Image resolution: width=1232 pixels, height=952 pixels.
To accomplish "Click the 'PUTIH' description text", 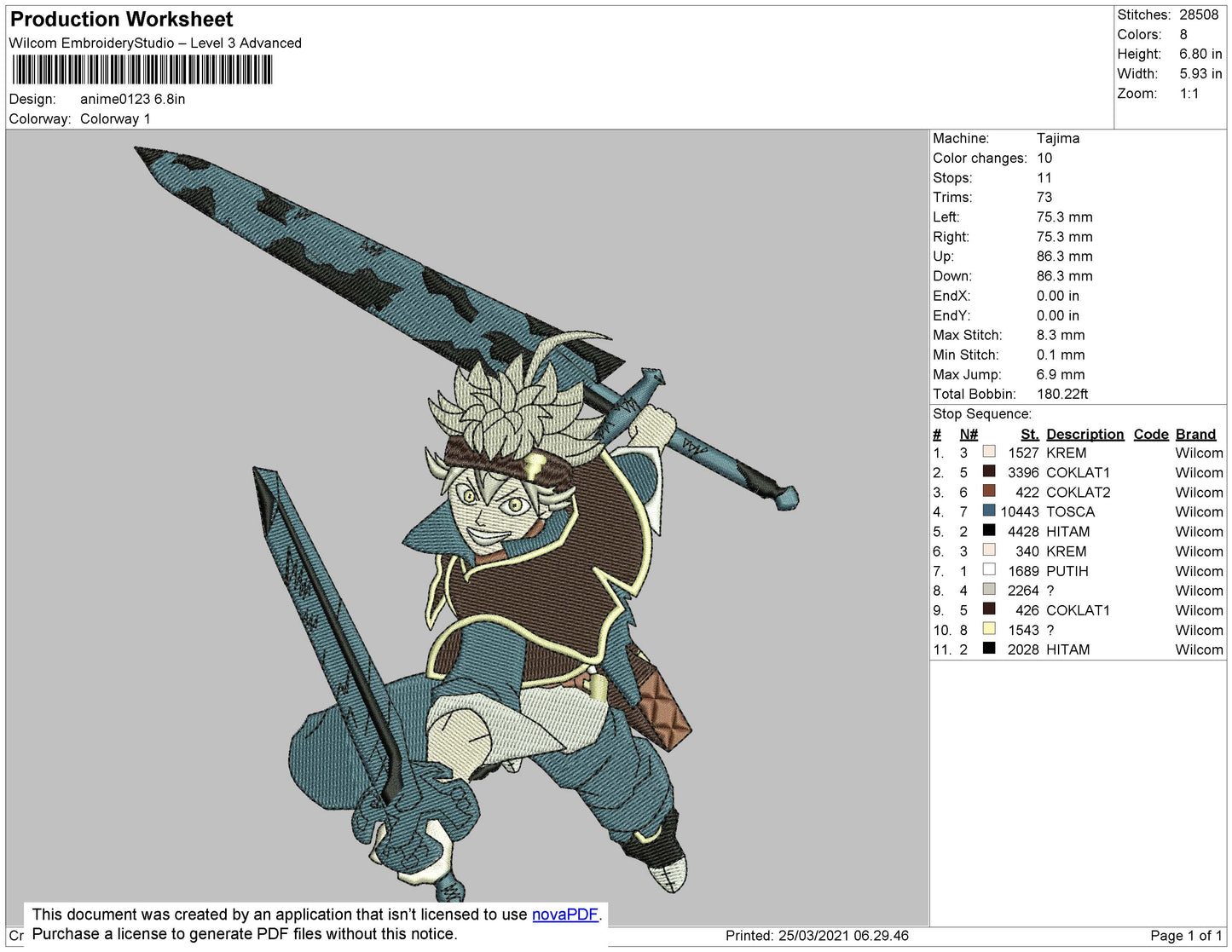I will (1067, 571).
